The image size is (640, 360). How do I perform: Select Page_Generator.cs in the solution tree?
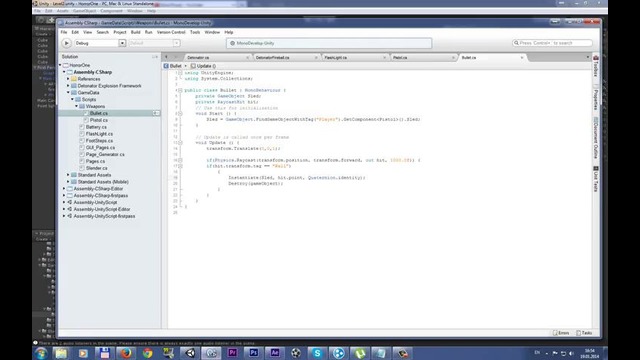[x=105, y=155]
